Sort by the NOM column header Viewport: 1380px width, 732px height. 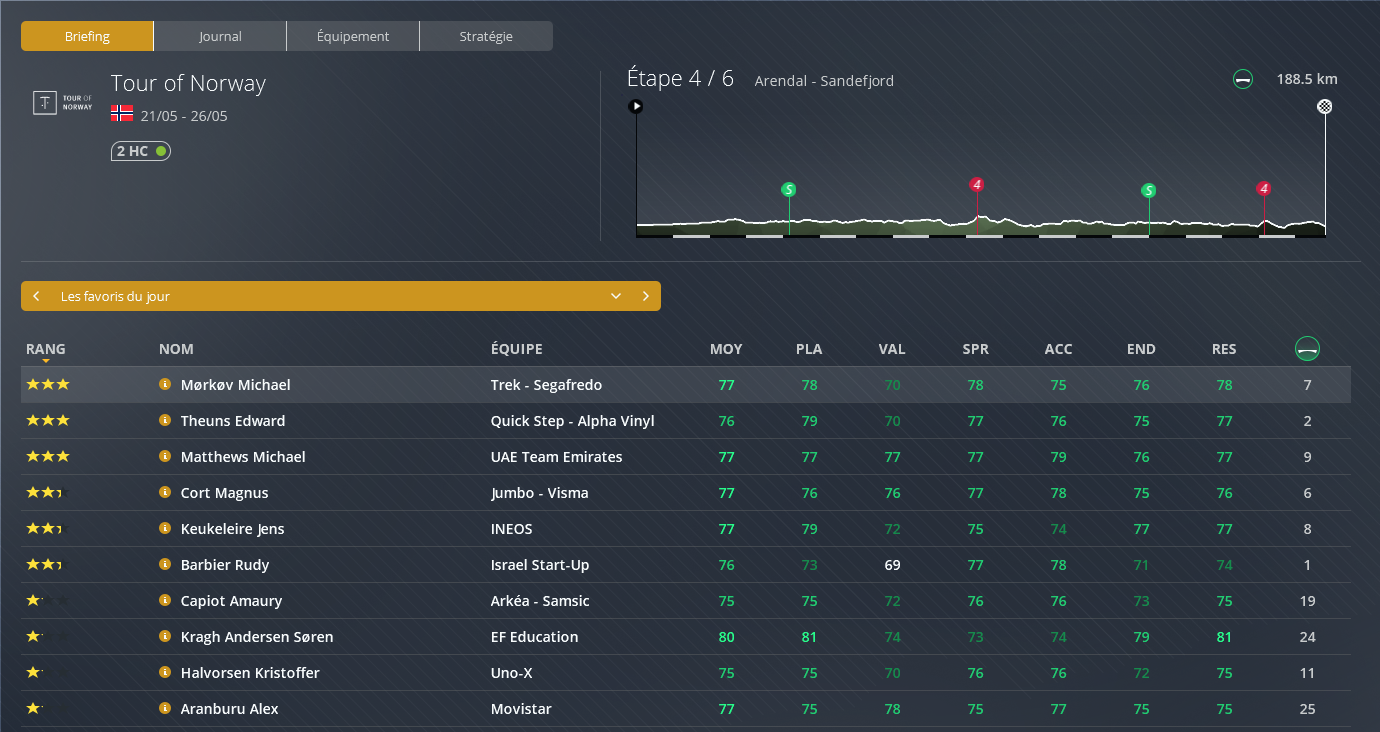click(176, 349)
